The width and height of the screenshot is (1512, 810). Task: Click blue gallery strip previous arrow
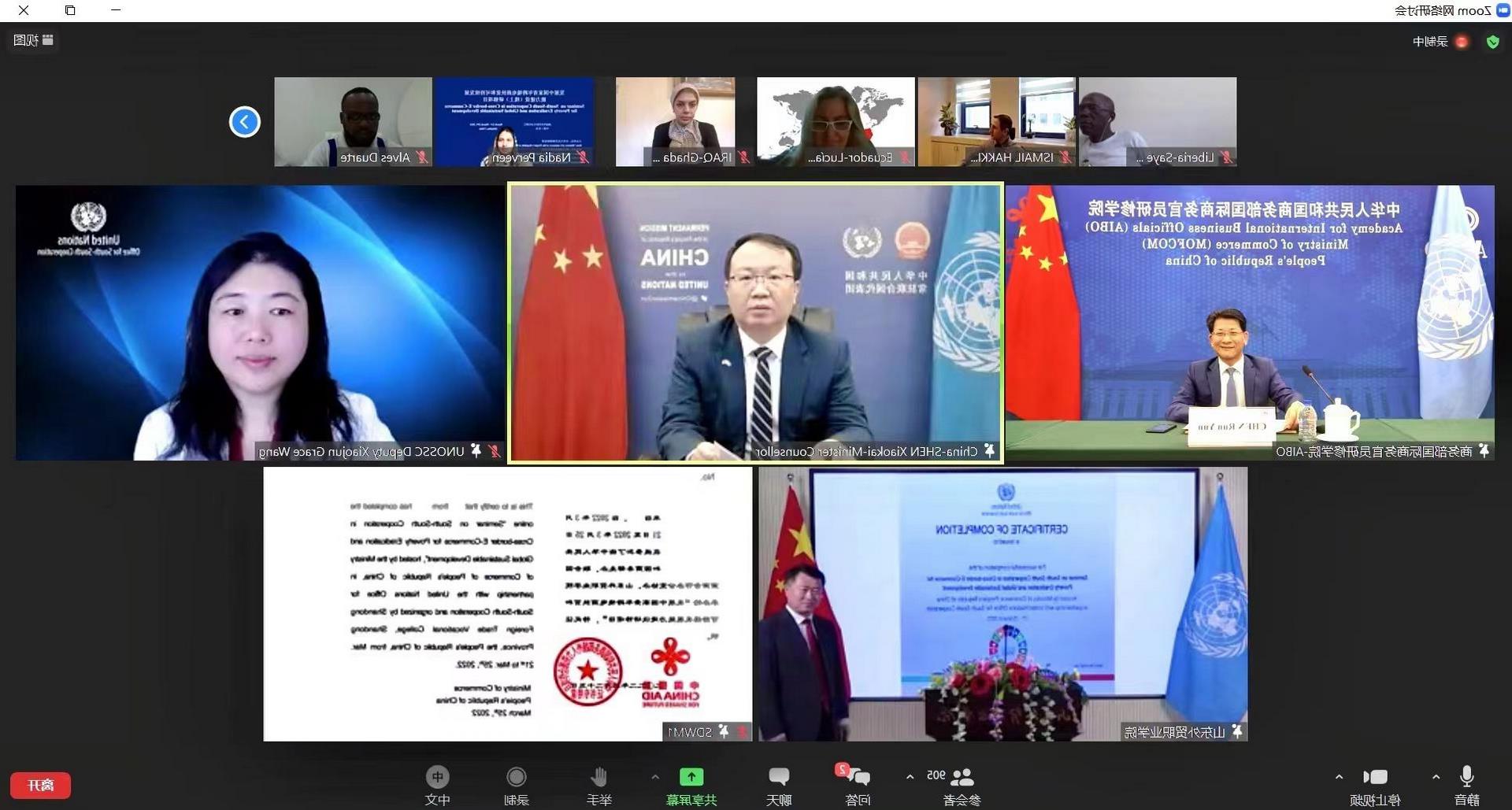pos(245,122)
